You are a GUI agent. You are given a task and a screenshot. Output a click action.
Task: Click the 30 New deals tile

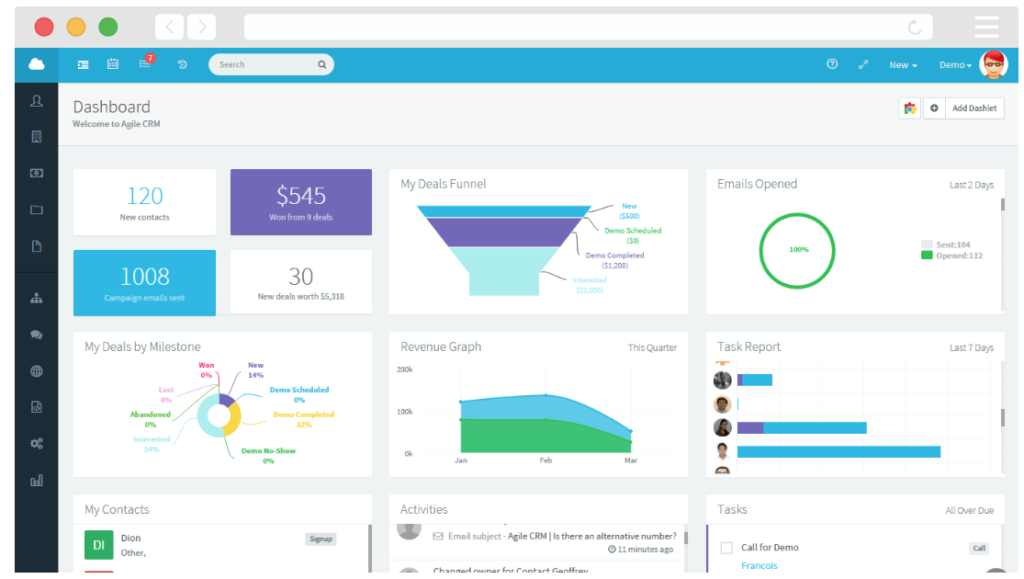(301, 283)
